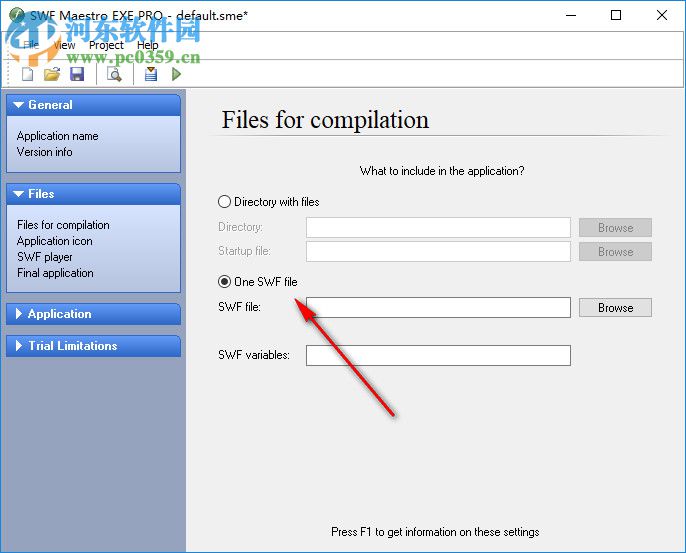The width and height of the screenshot is (686, 553).
Task: Click the preview magnifier toolbar icon
Action: tap(114, 74)
